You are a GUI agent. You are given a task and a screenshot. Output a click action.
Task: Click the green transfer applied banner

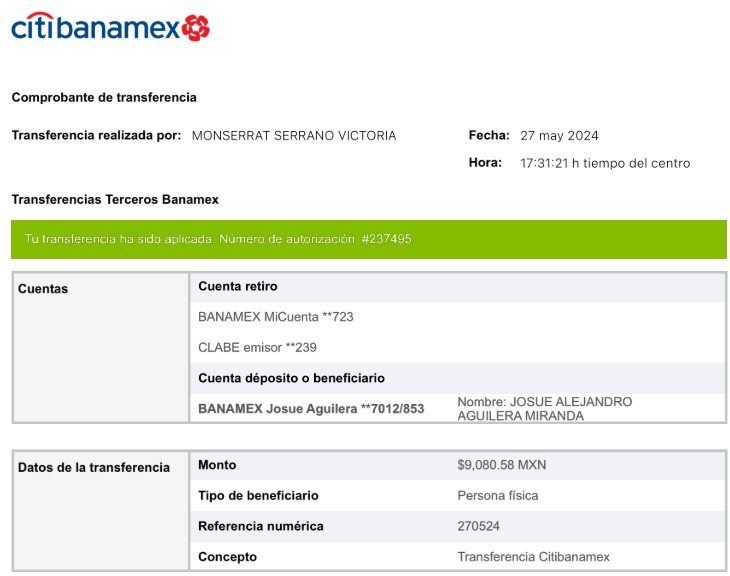click(x=368, y=240)
